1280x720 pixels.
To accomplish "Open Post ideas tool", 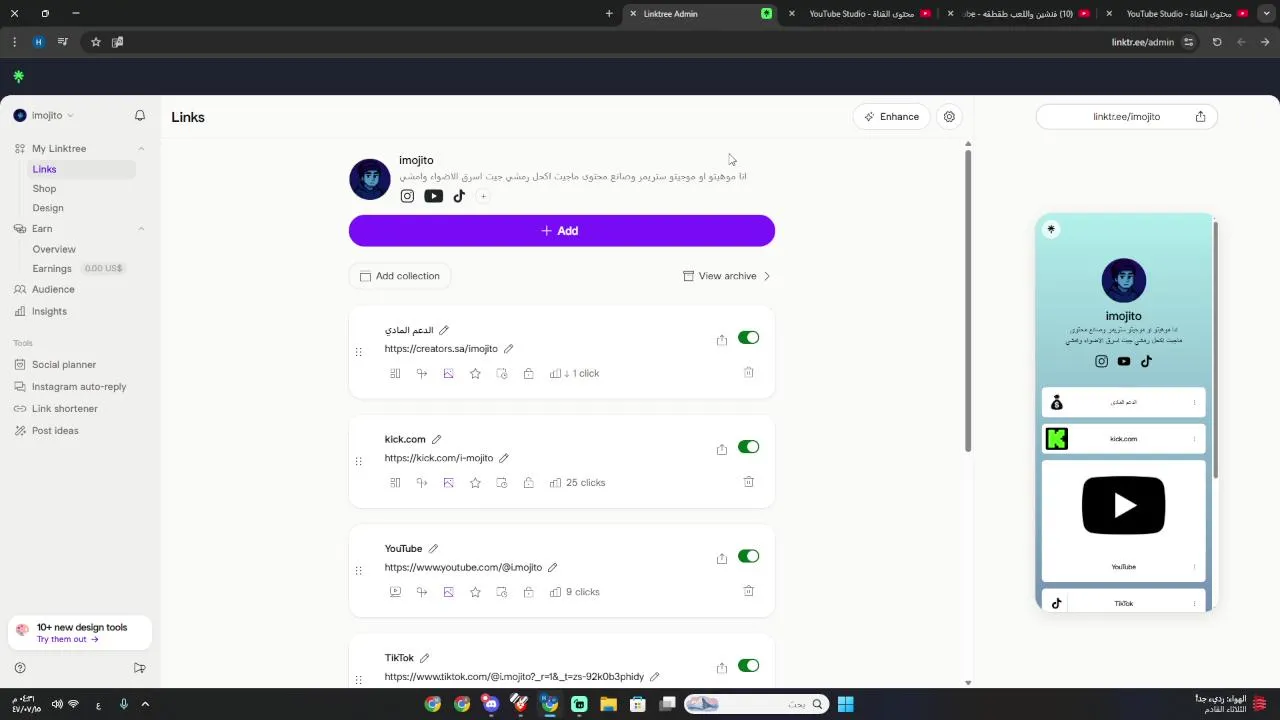I will (x=55, y=431).
